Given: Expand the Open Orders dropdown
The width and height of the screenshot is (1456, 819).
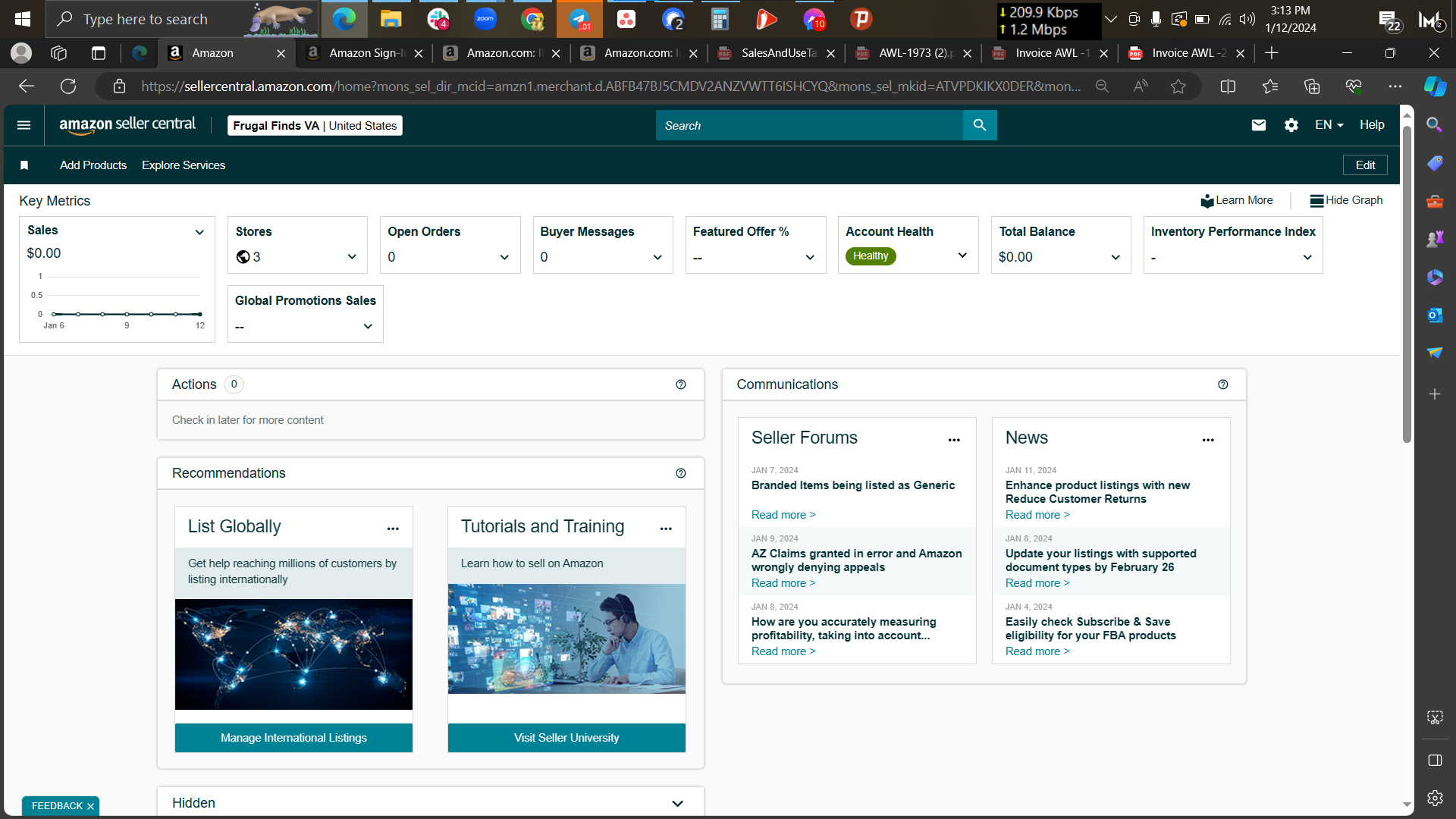Looking at the screenshot, I should (504, 258).
